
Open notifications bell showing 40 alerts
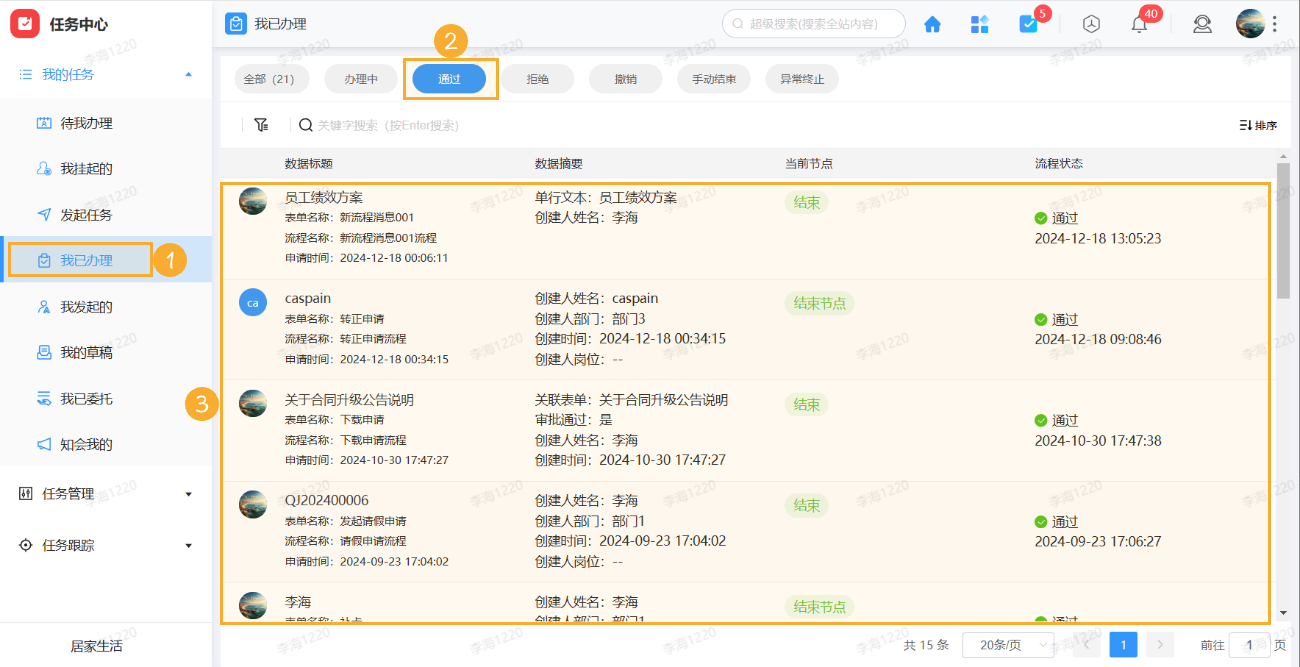pos(1139,23)
